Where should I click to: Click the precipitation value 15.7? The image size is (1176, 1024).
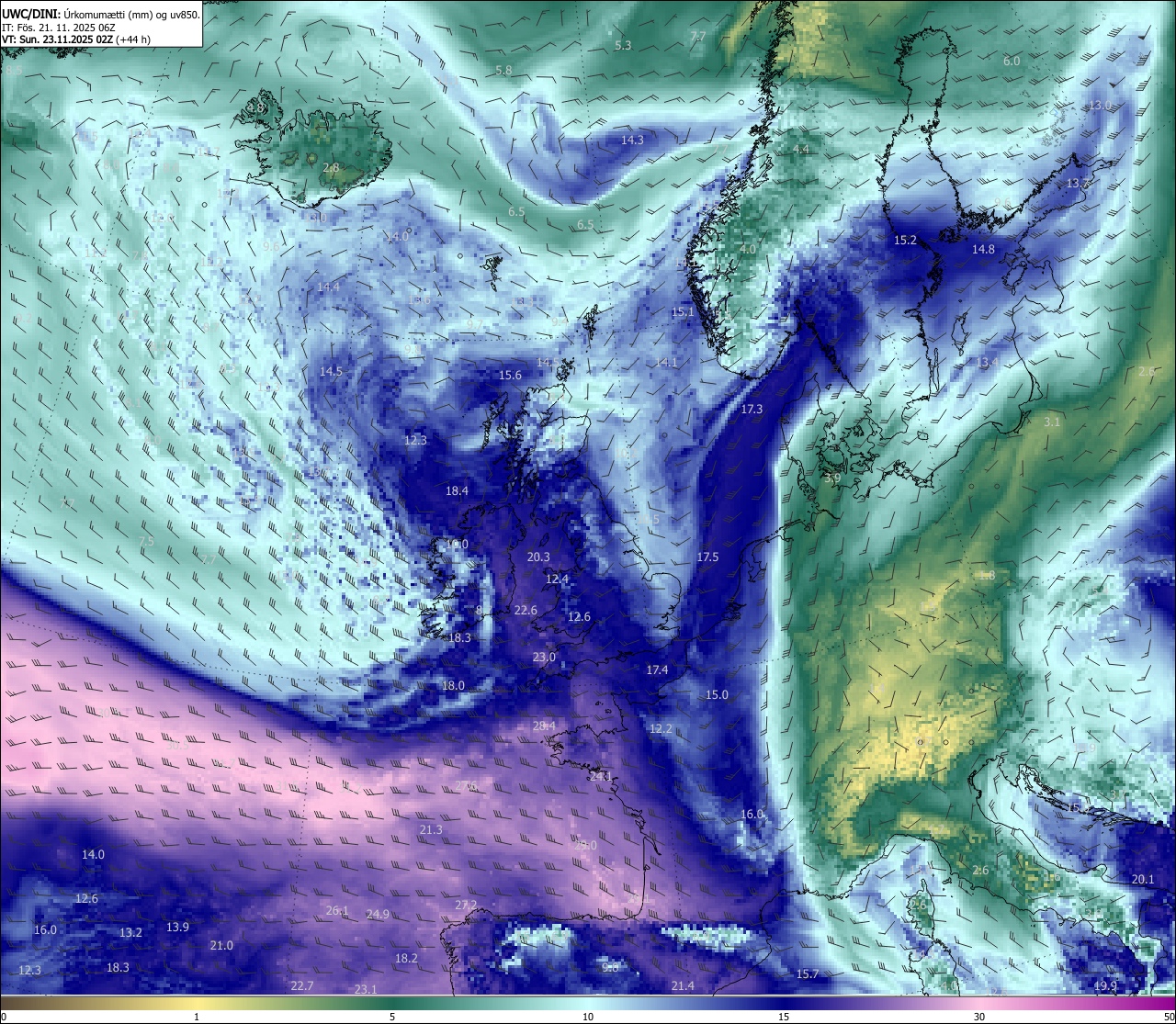pyautogui.click(x=808, y=973)
